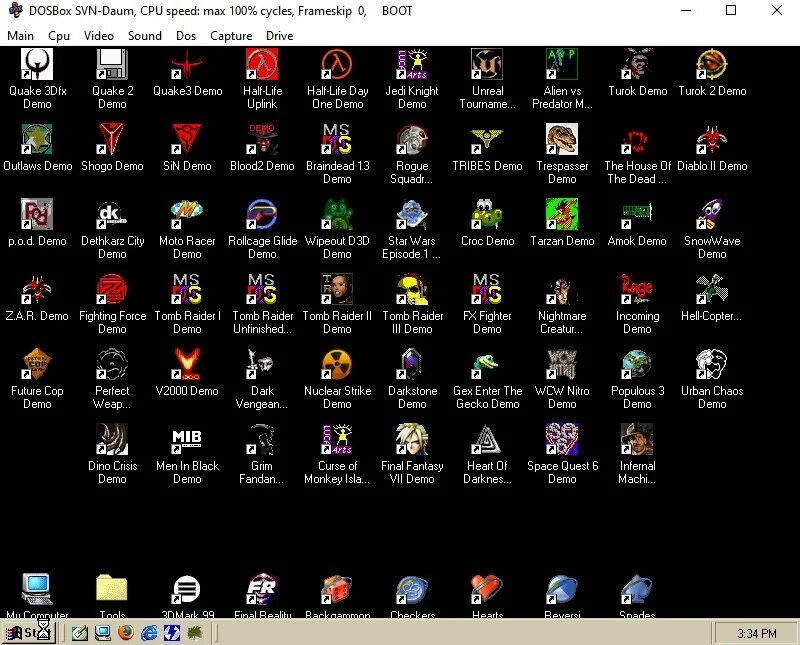
Task: Open the Blood2 Demo icon
Action: click(x=262, y=139)
